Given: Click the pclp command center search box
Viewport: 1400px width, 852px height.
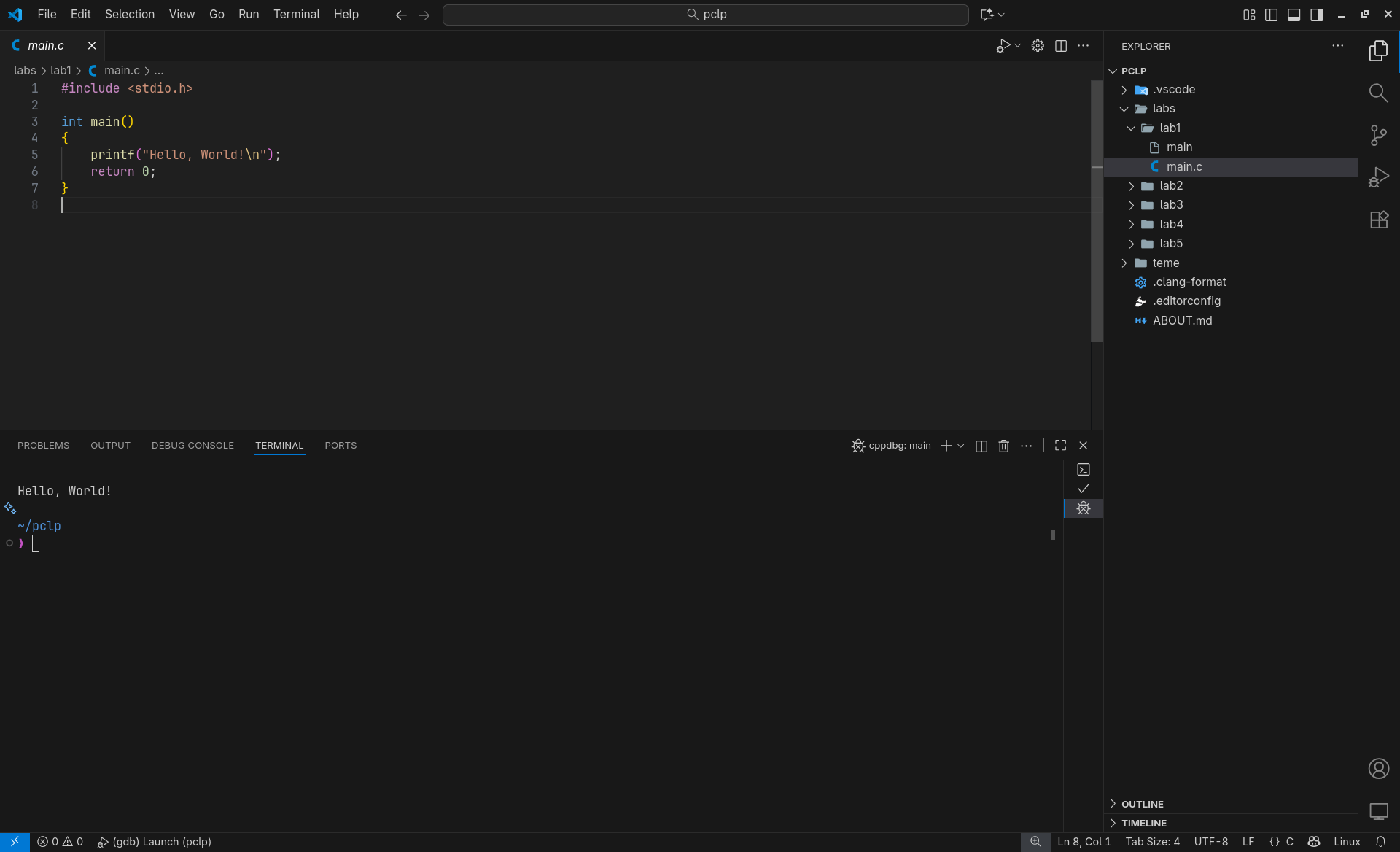Looking at the screenshot, I should click(x=705, y=15).
